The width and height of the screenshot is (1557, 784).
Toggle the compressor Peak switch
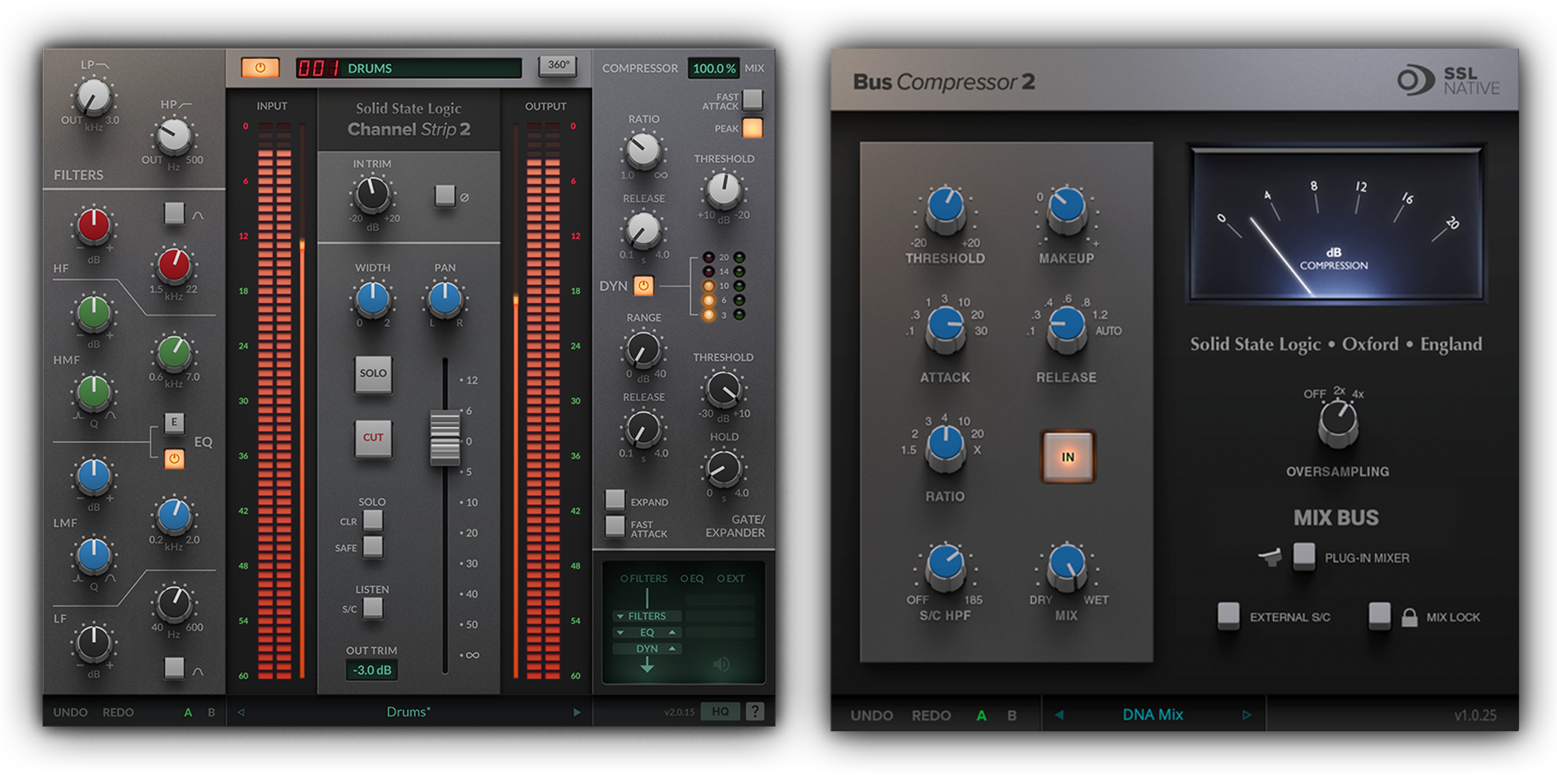point(752,128)
